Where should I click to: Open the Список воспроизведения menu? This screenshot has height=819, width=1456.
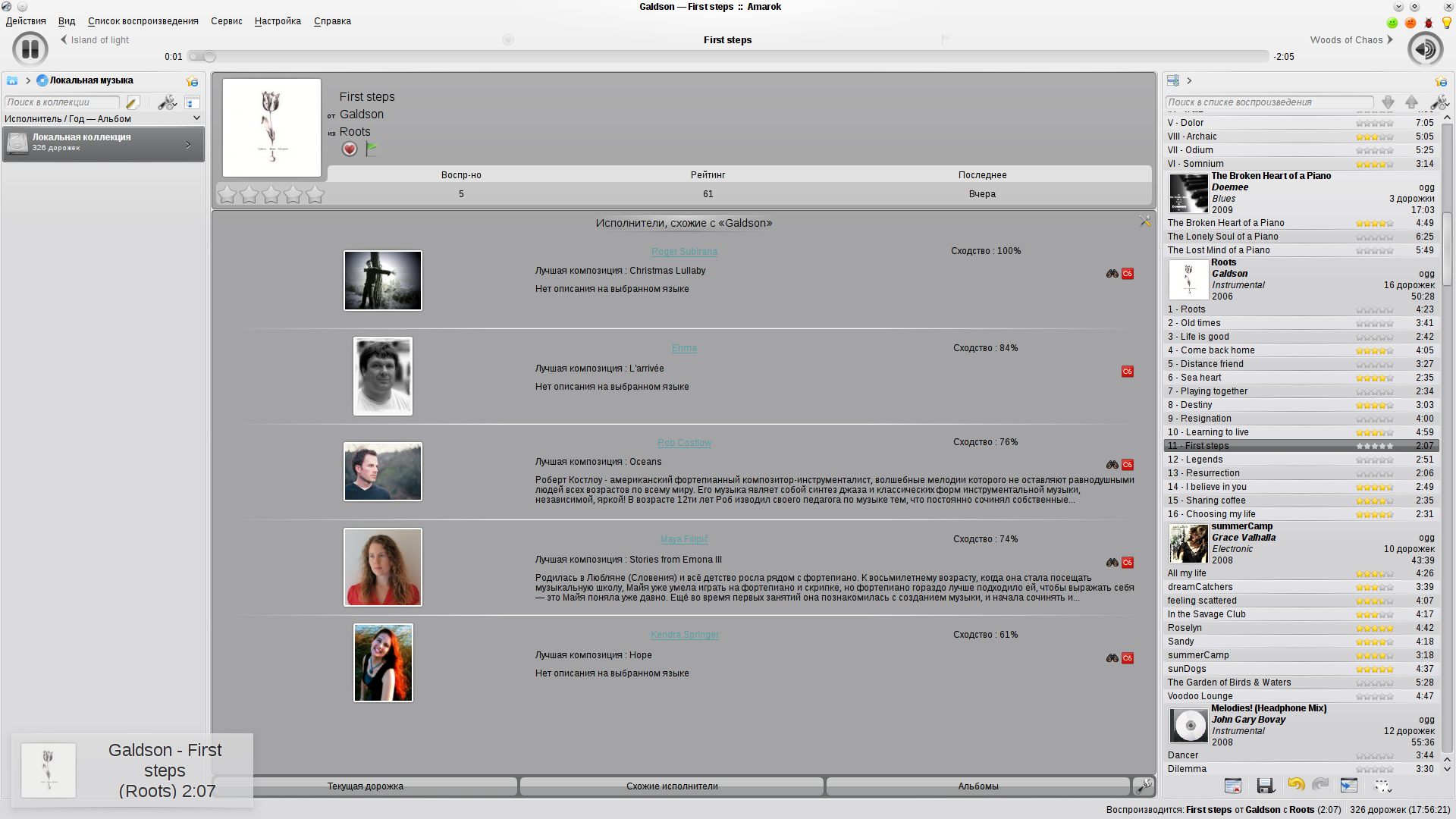pos(143,21)
